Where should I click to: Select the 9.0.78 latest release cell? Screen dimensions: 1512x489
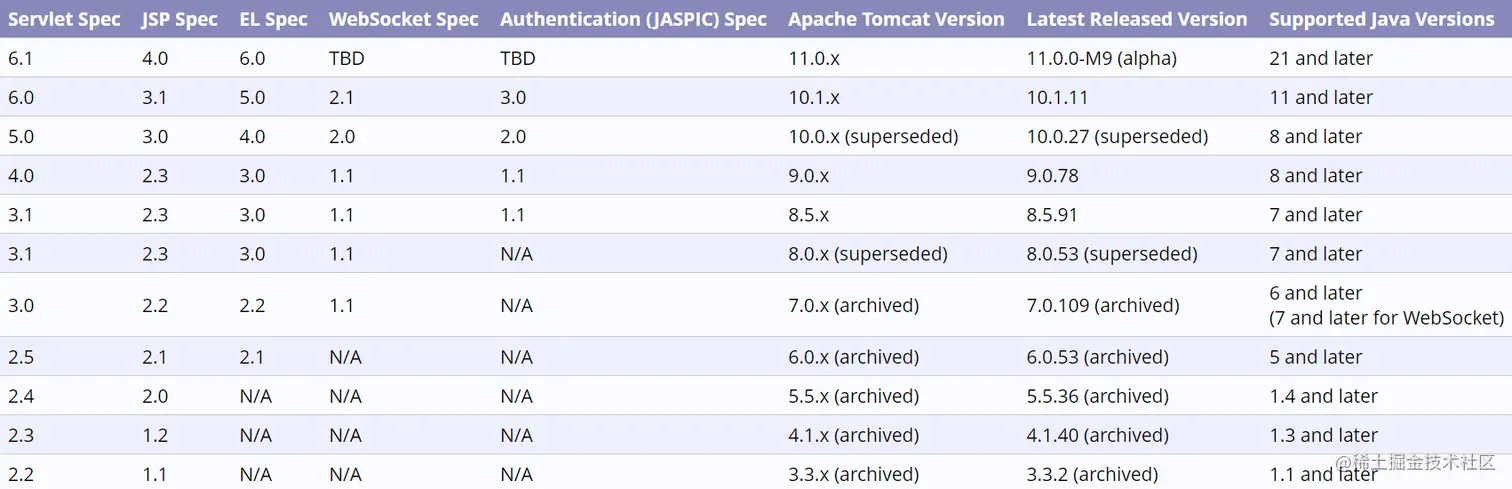click(1052, 175)
